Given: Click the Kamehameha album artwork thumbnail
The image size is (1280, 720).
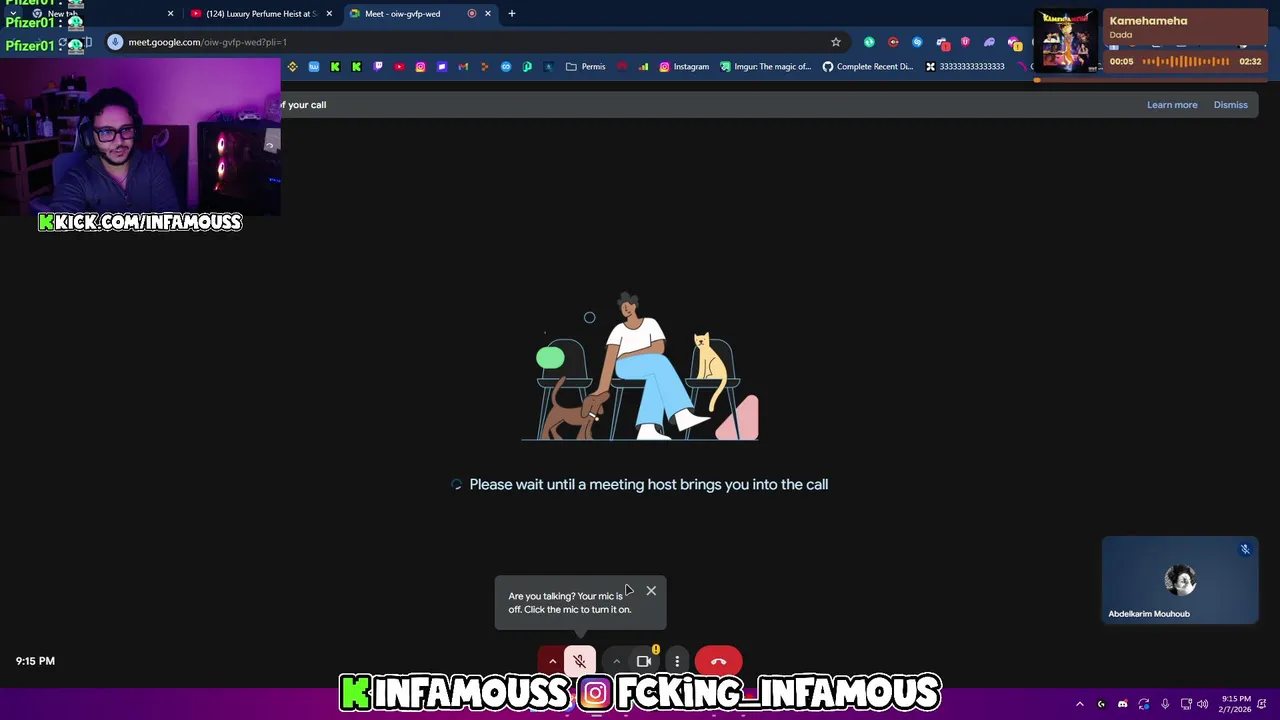Looking at the screenshot, I should 1065,41.
